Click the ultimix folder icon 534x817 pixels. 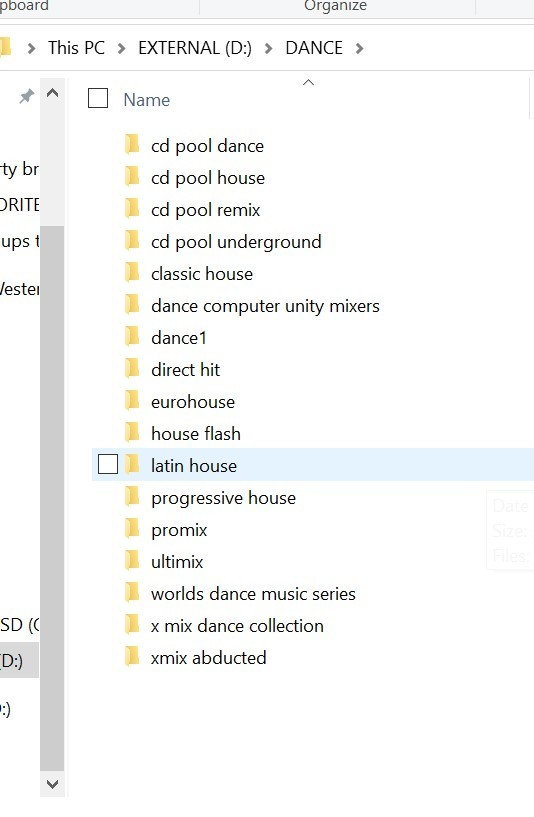coord(132,561)
